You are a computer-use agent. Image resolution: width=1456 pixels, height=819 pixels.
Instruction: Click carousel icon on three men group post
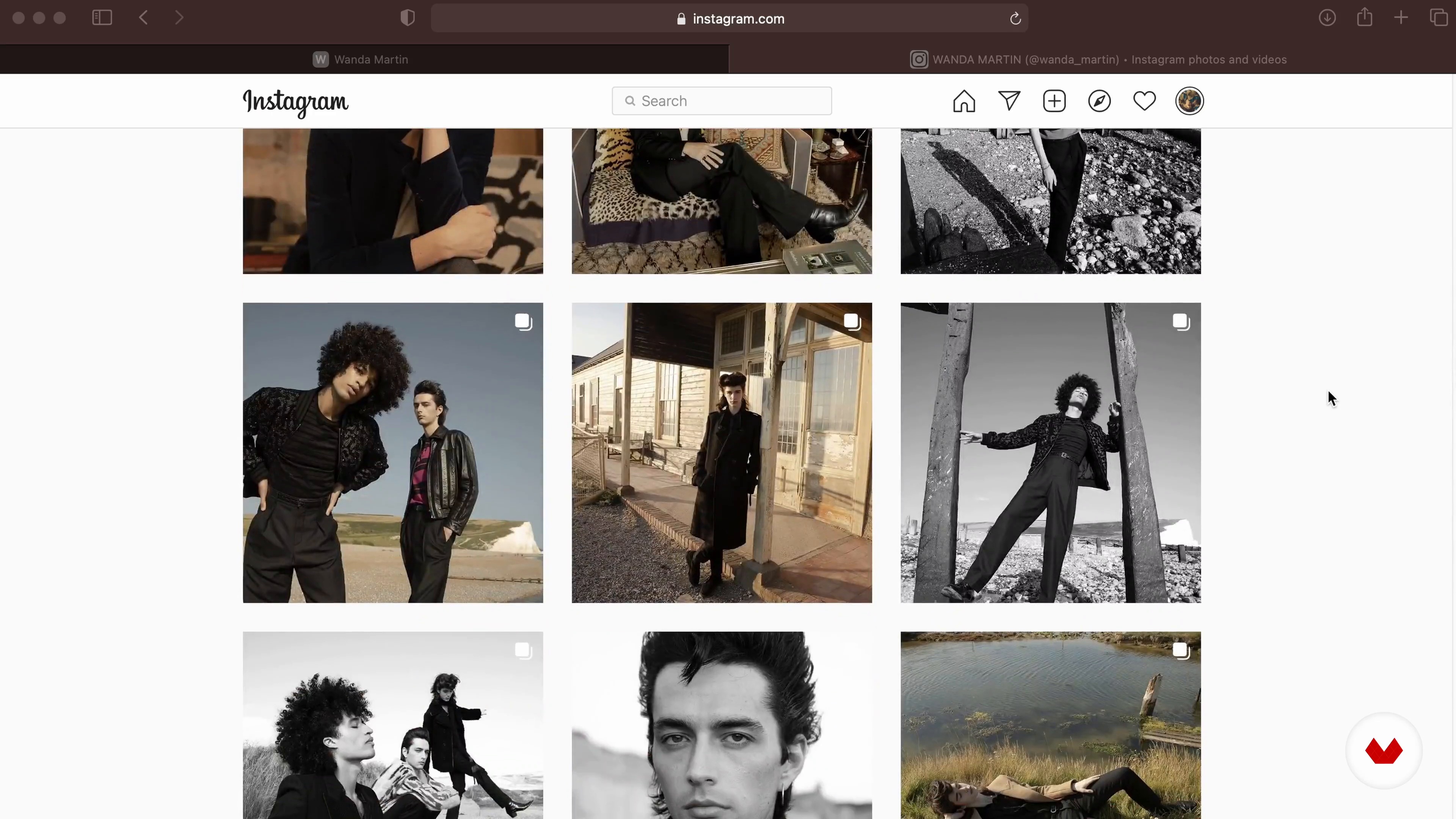point(523,651)
